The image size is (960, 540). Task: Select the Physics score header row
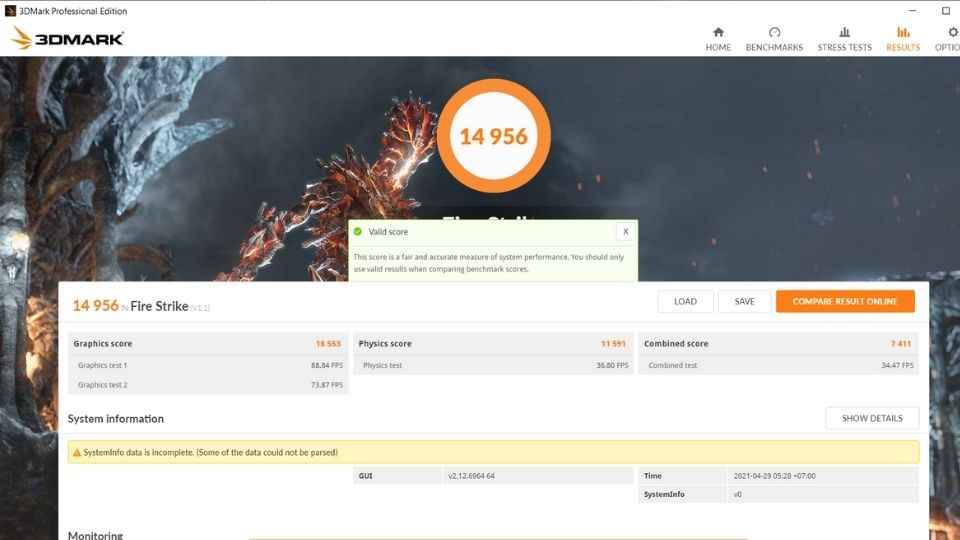pos(493,343)
